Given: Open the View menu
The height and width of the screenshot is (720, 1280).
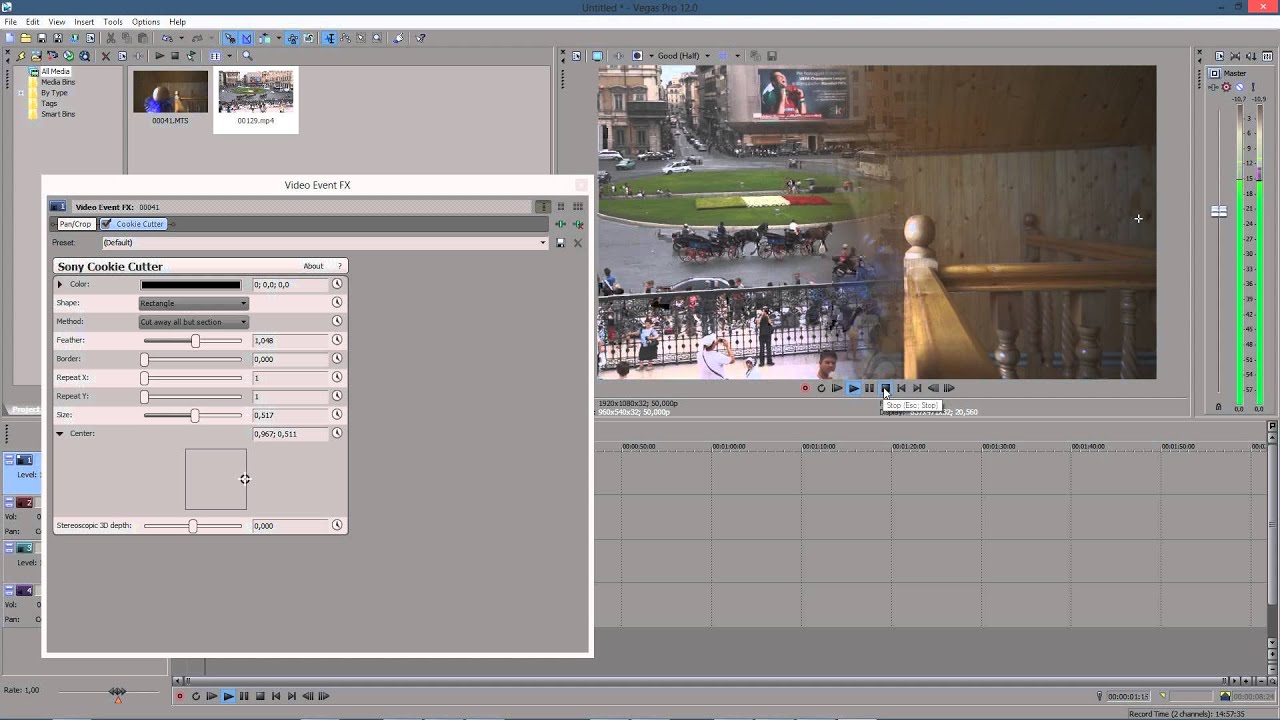Looking at the screenshot, I should [x=57, y=22].
